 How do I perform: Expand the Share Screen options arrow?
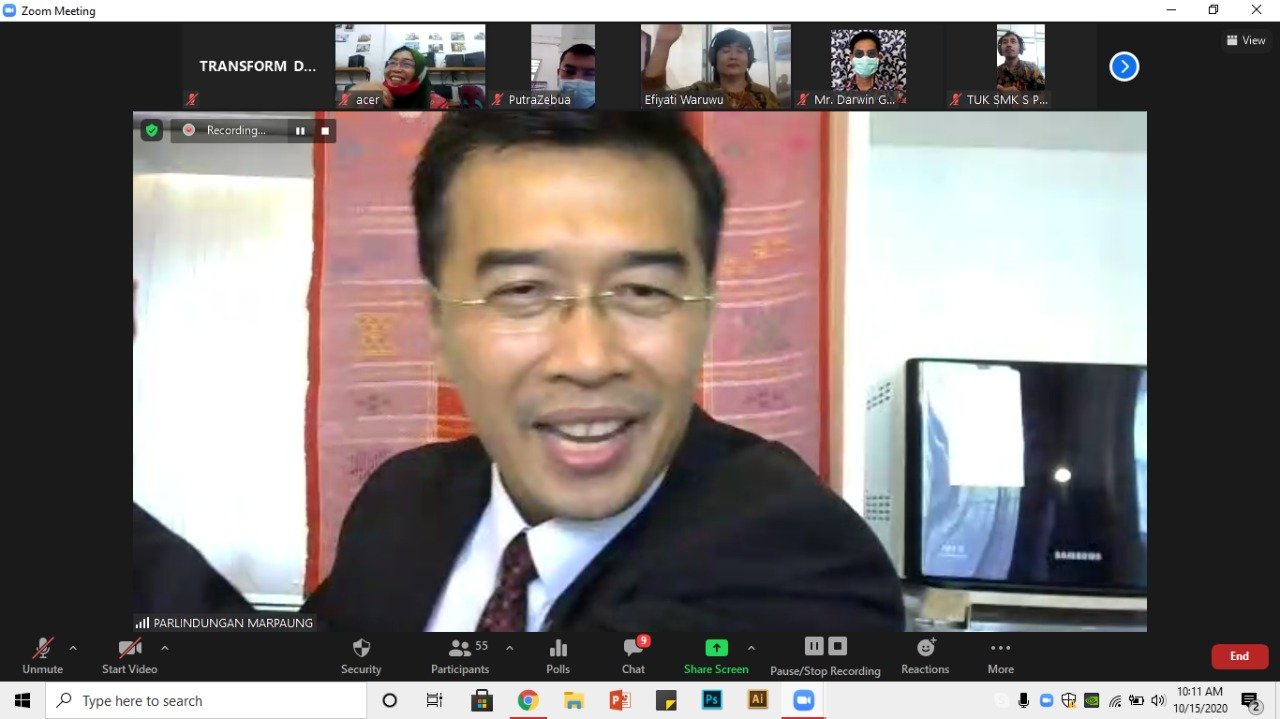point(751,648)
